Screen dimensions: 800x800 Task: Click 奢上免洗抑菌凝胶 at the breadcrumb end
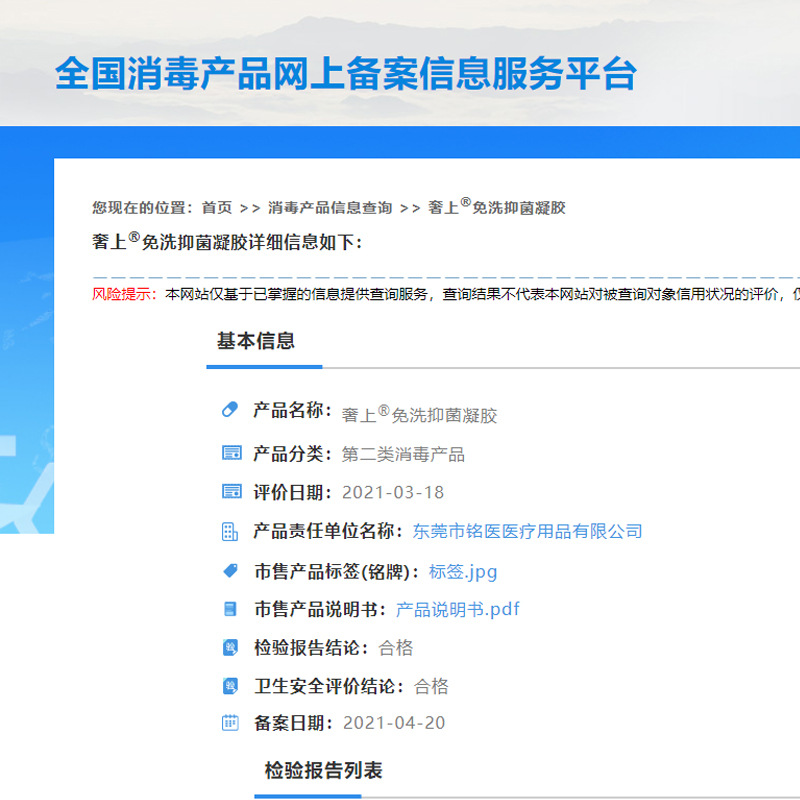point(497,207)
